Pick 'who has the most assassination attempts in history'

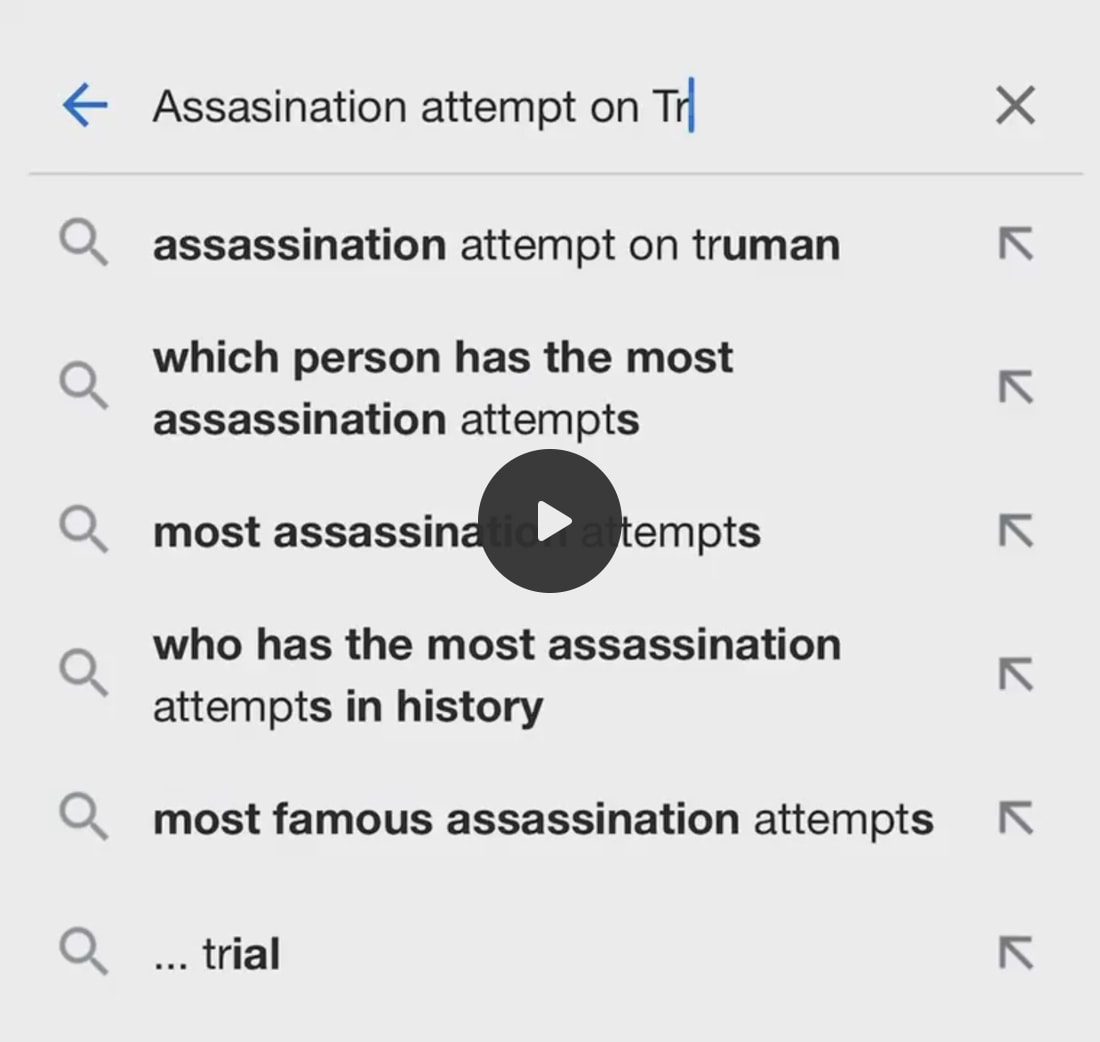point(495,675)
